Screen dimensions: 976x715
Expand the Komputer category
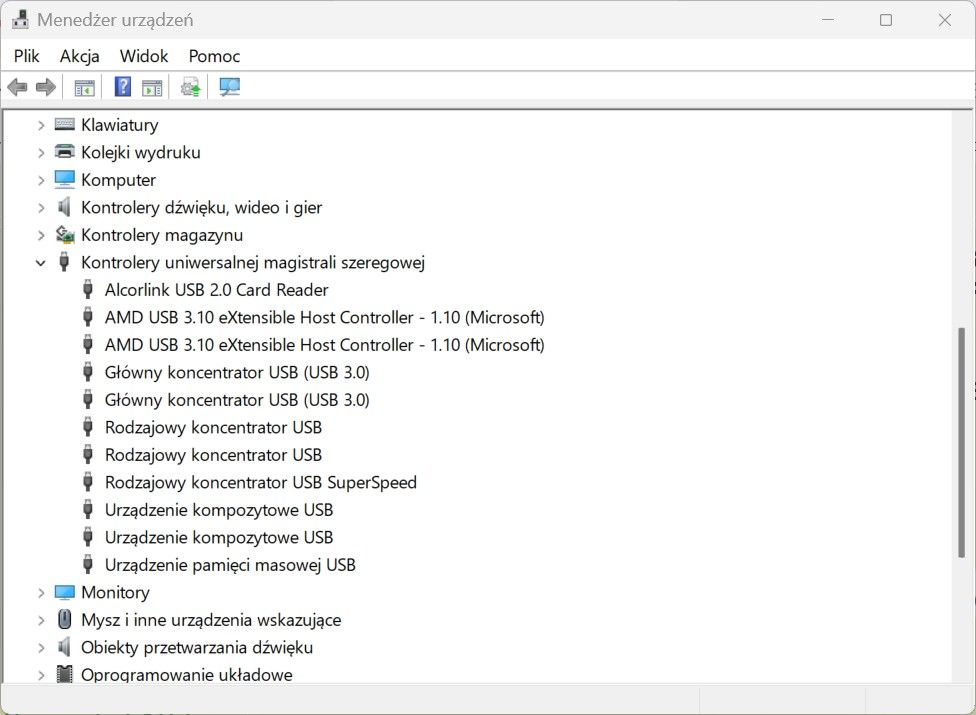(41, 180)
